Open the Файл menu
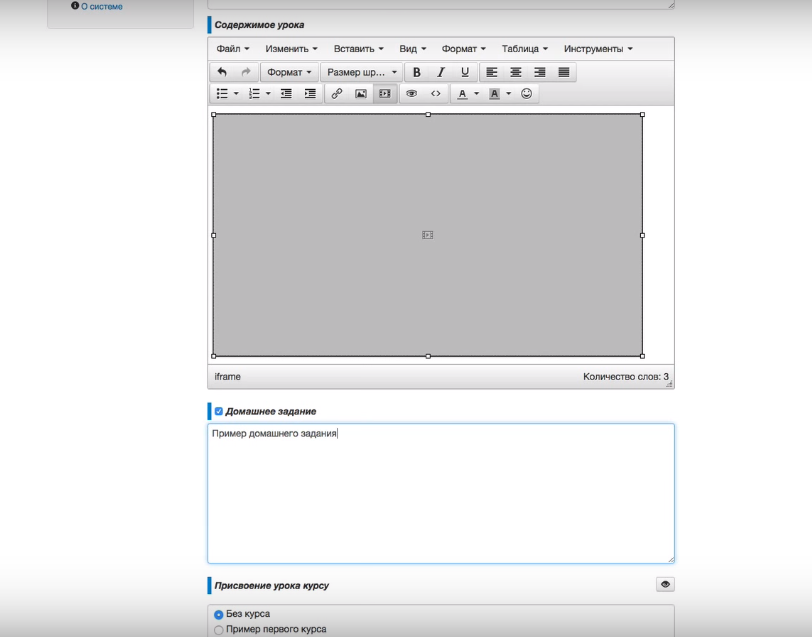This screenshot has width=812, height=637. [233, 49]
